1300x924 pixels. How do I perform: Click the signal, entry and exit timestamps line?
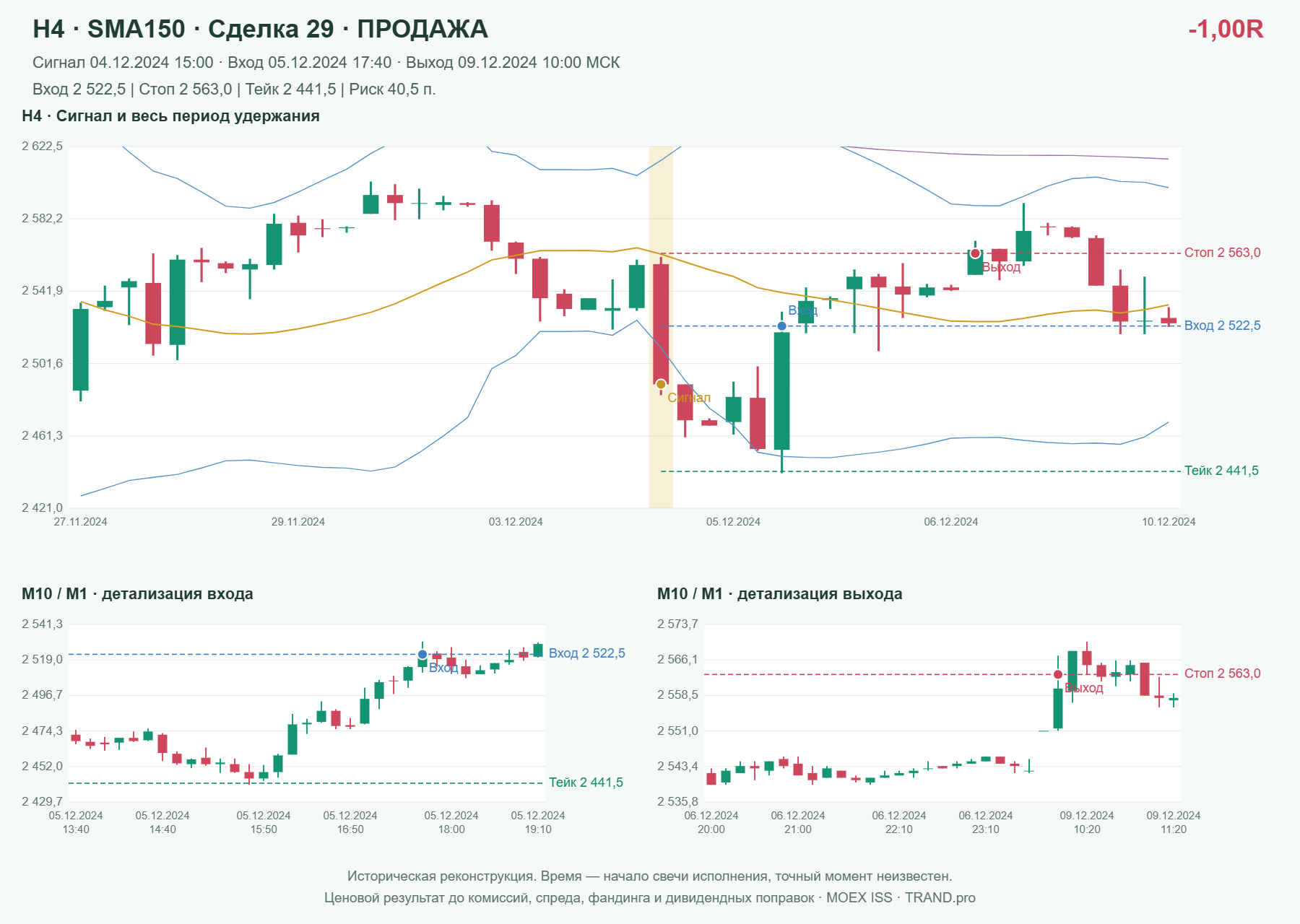(x=326, y=63)
